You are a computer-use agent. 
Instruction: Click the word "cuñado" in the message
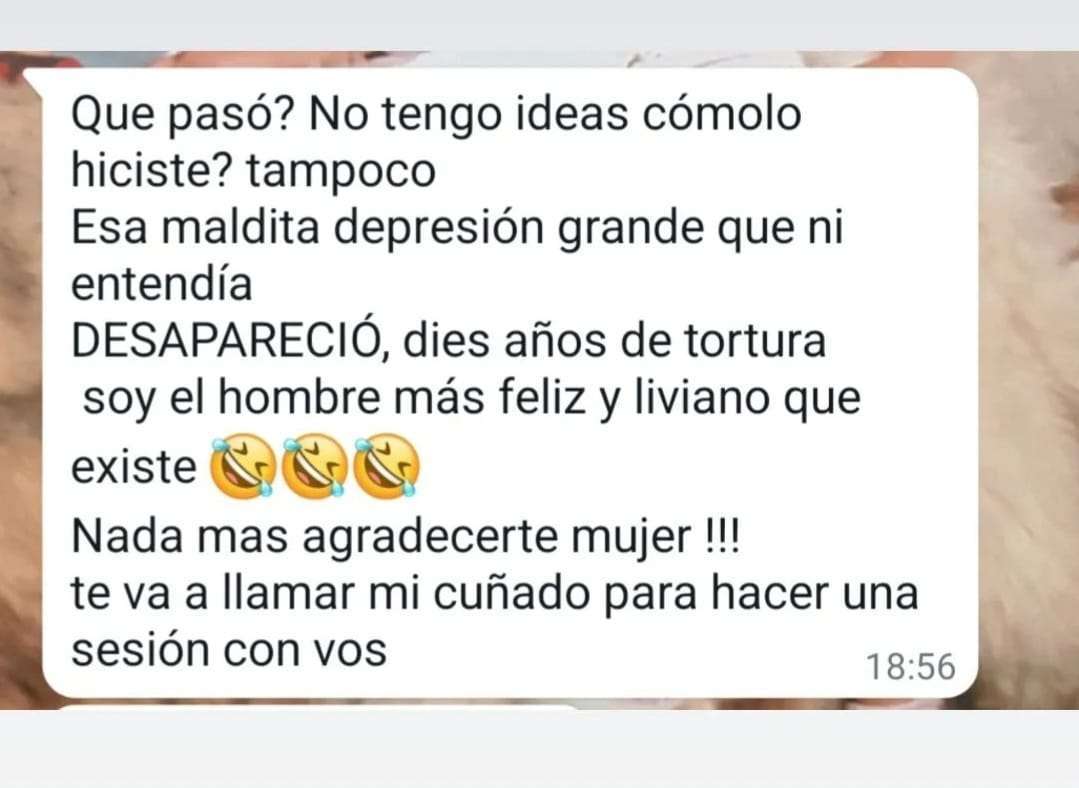click(x=512, y=594)
